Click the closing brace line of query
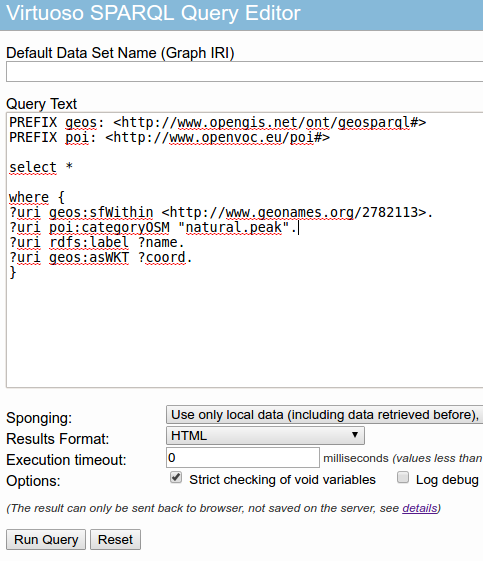Screen dimensions: 483x561 click(x=13, y=273)
